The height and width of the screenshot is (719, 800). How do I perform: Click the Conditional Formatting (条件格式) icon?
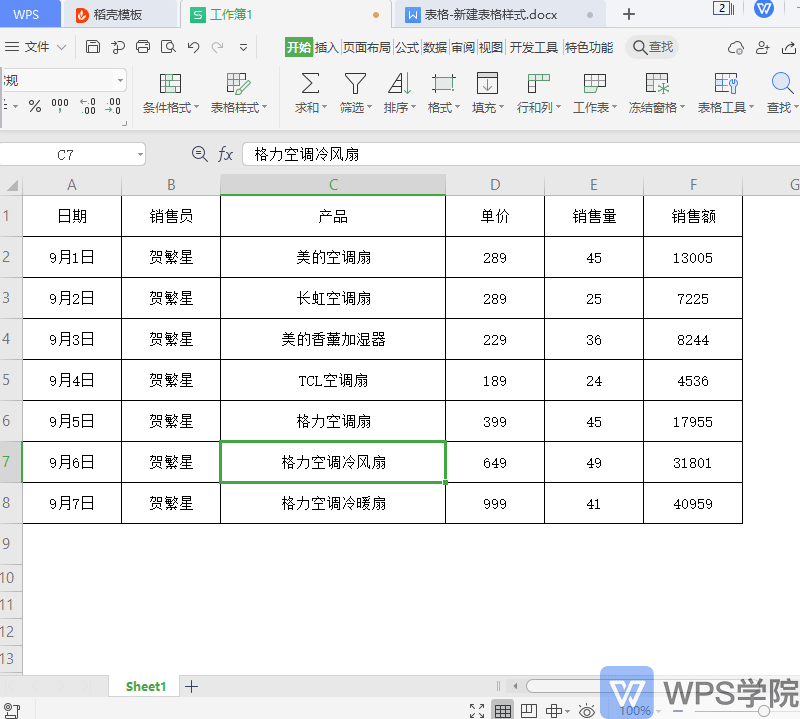tap(170, 84)
